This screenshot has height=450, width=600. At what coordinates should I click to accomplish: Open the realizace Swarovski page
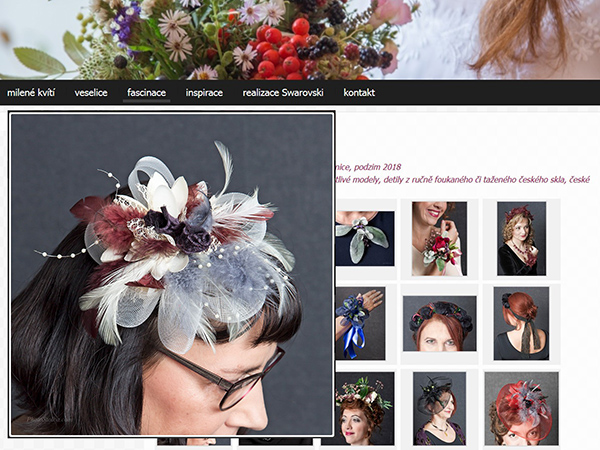pyautogui.click(x=283, y=93)
